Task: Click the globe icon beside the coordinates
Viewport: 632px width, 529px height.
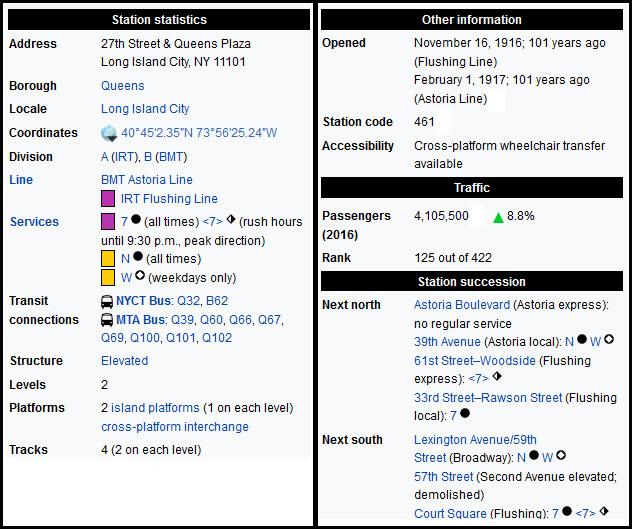Action: (109, 133)
